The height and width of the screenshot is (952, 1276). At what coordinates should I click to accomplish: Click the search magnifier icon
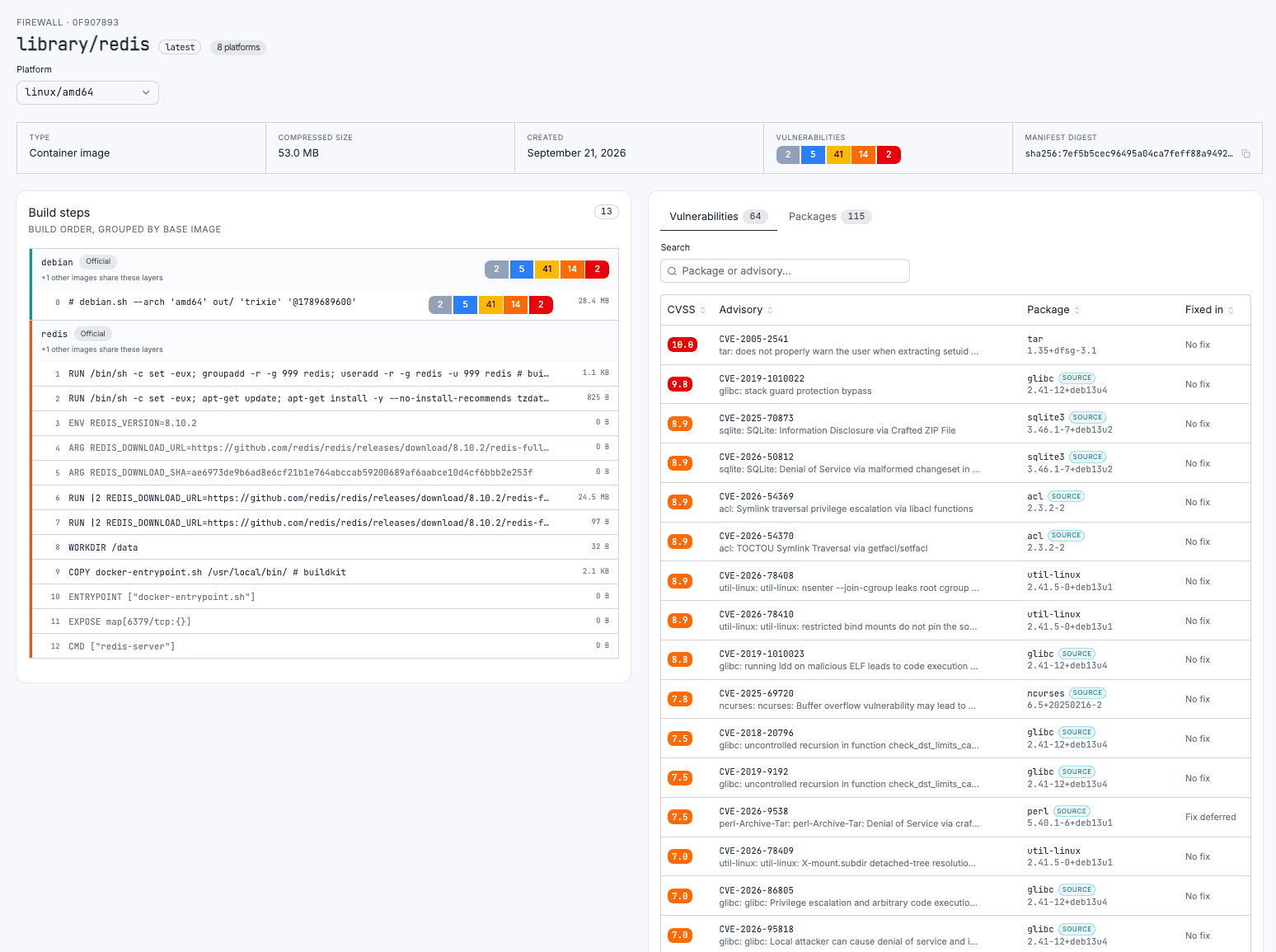(672, 271)
